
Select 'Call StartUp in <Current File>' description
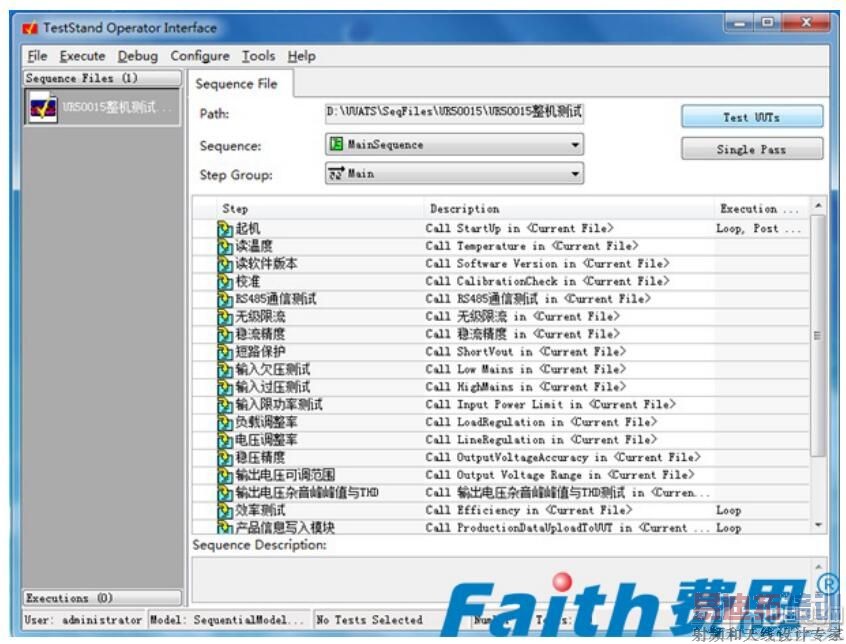coord(520,229)
